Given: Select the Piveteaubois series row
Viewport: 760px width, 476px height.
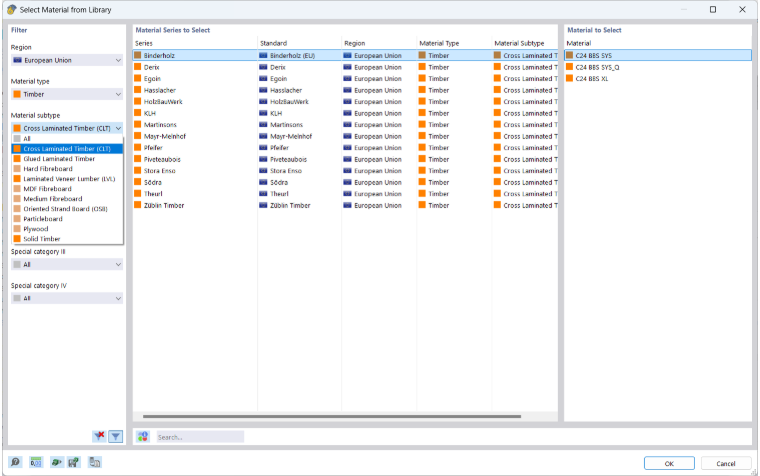Looking at the screenshot, I should (345, 159).
